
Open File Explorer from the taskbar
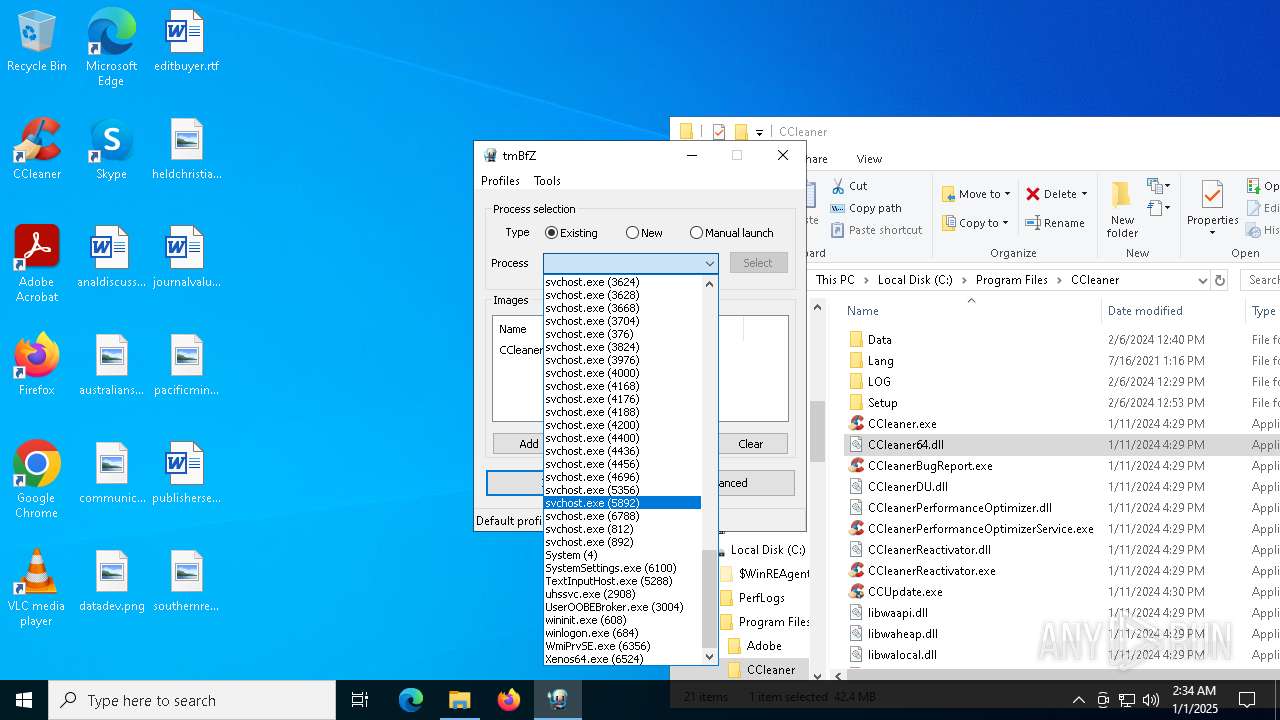click(459, 700)
